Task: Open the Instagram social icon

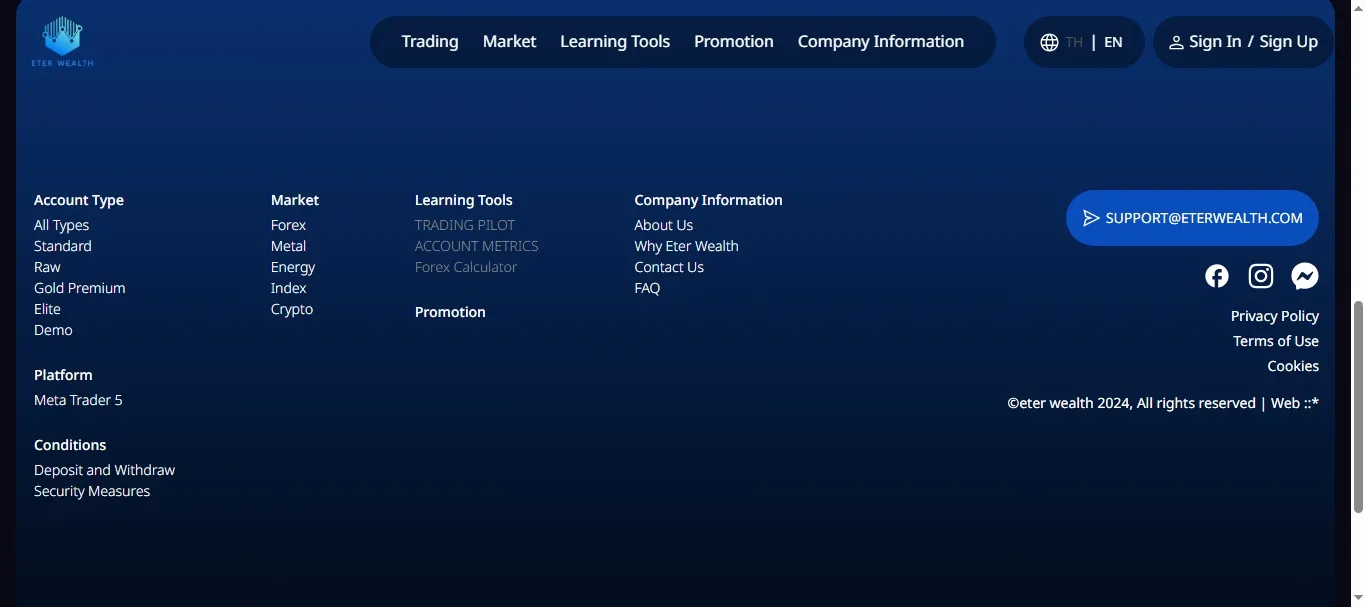Action: click(1261, 276)
